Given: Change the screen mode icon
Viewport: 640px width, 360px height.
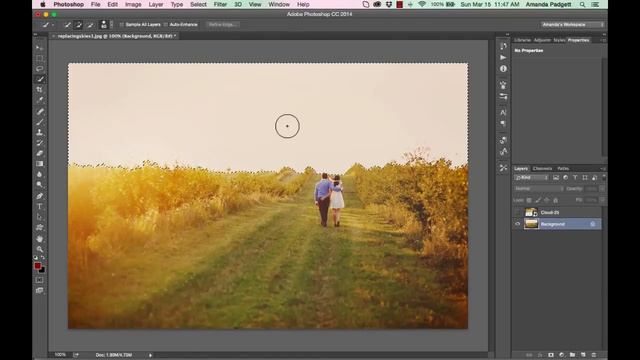Looking at the screenshot, I should pos(39,291).
